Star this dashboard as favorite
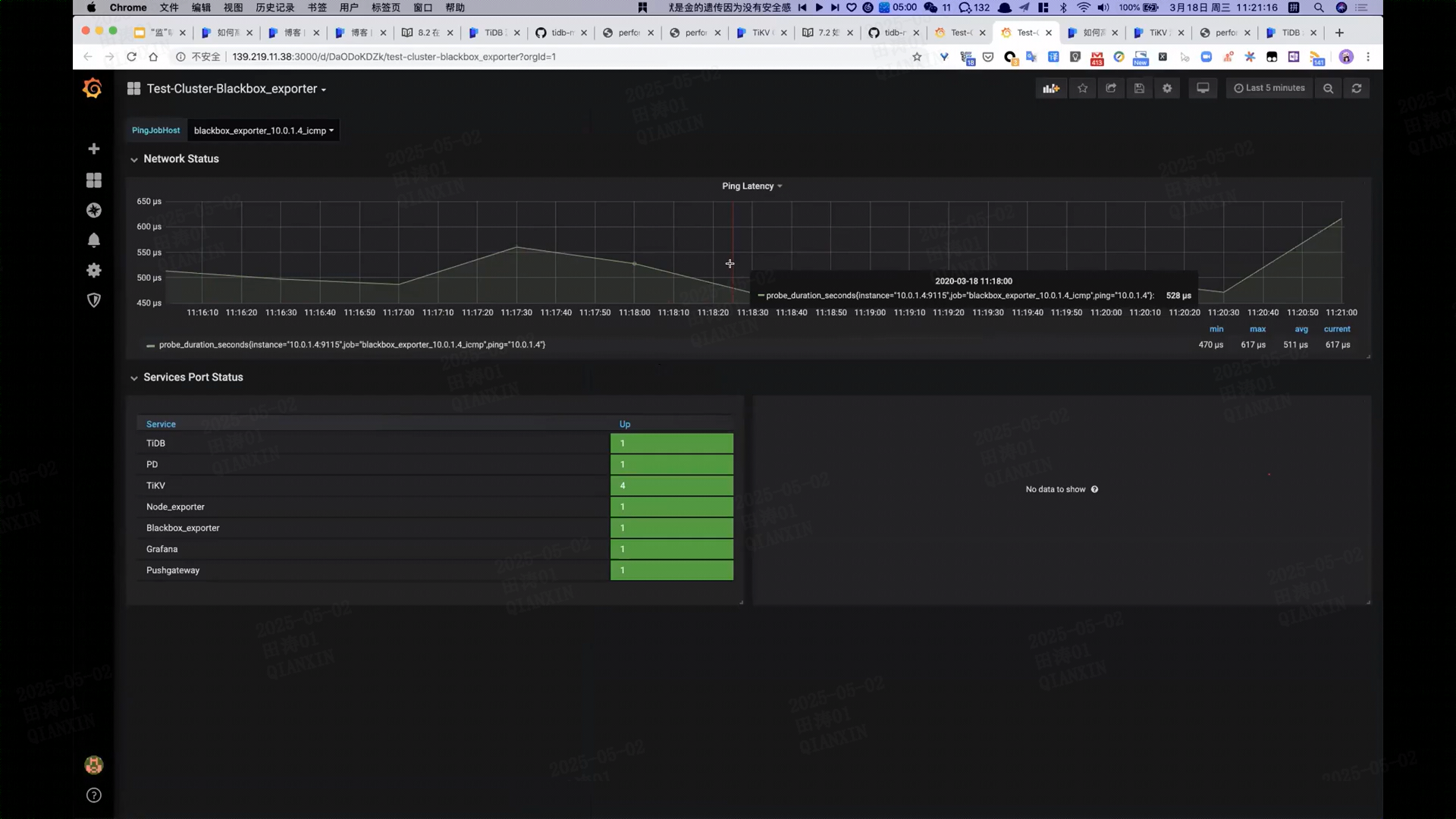 [1082, 89]
